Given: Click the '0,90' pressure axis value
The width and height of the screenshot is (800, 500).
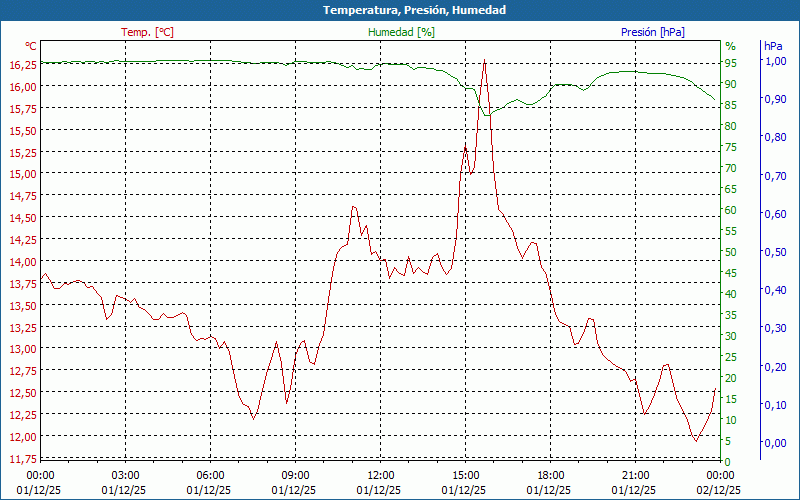Looking at the screenshot, I should [x=774, y=99].
